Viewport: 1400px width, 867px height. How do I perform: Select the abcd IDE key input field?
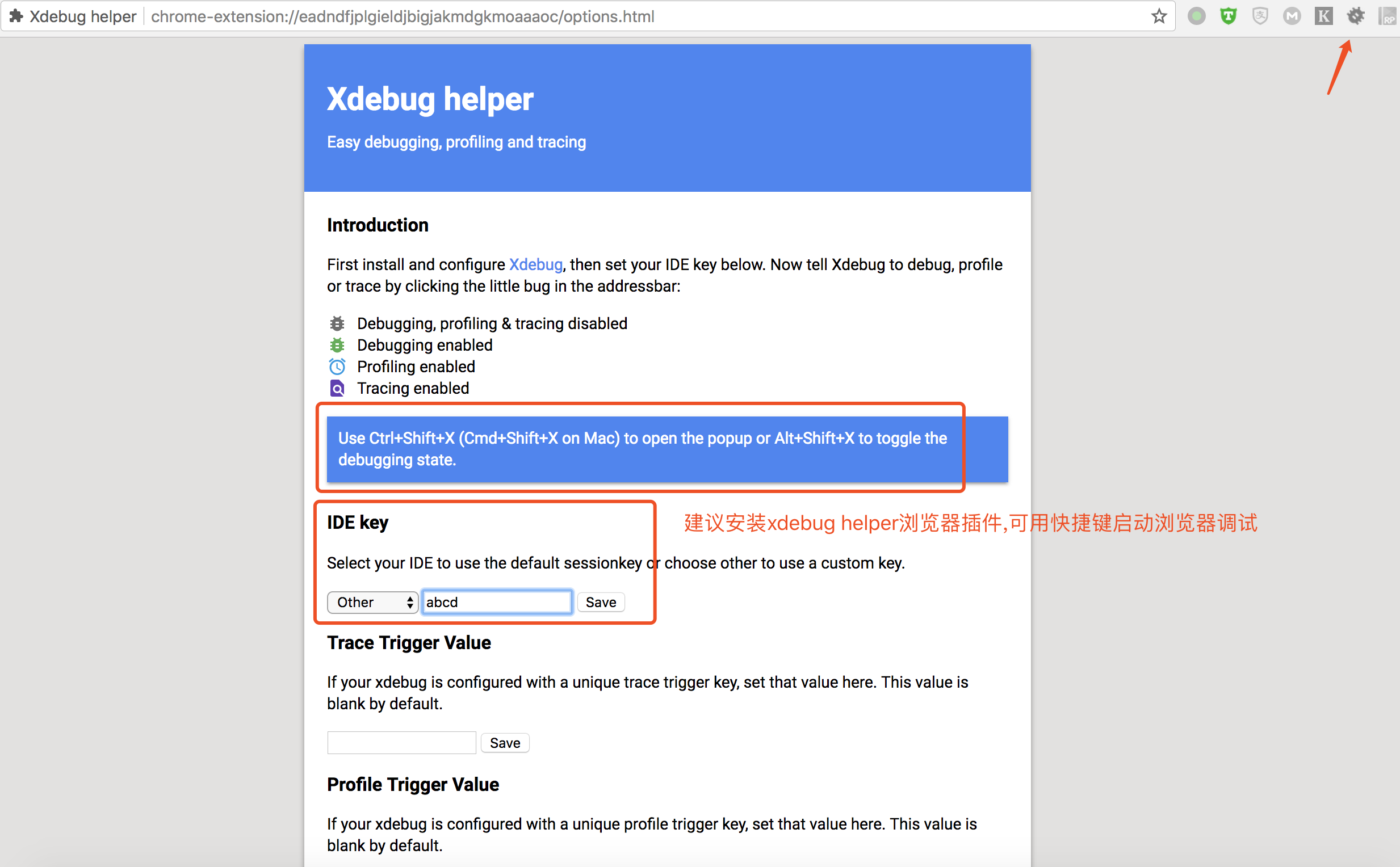click(x=496, y=601)
